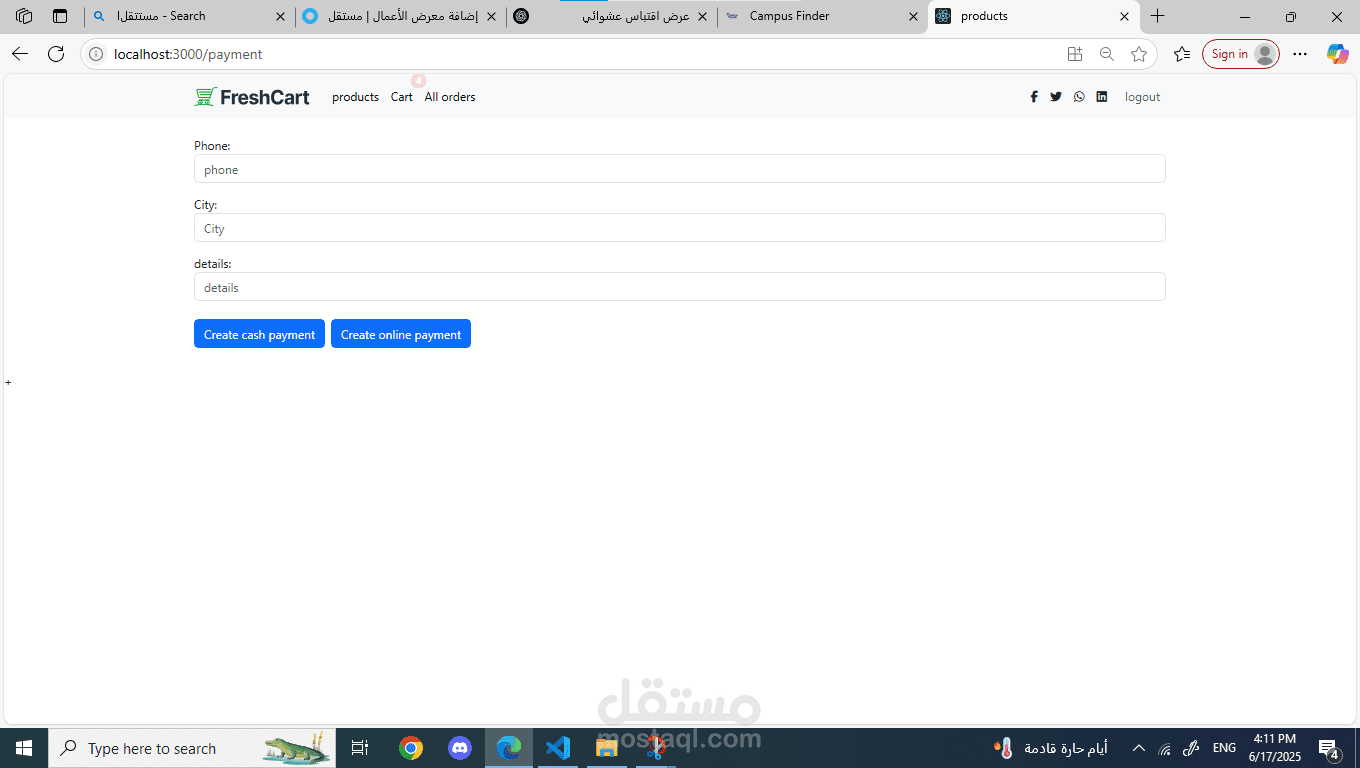Image resolution: width=1360 pixels, height=768 pixels.
Task: Open the Twitter social icon
Action: click(x=1056, y=97)
